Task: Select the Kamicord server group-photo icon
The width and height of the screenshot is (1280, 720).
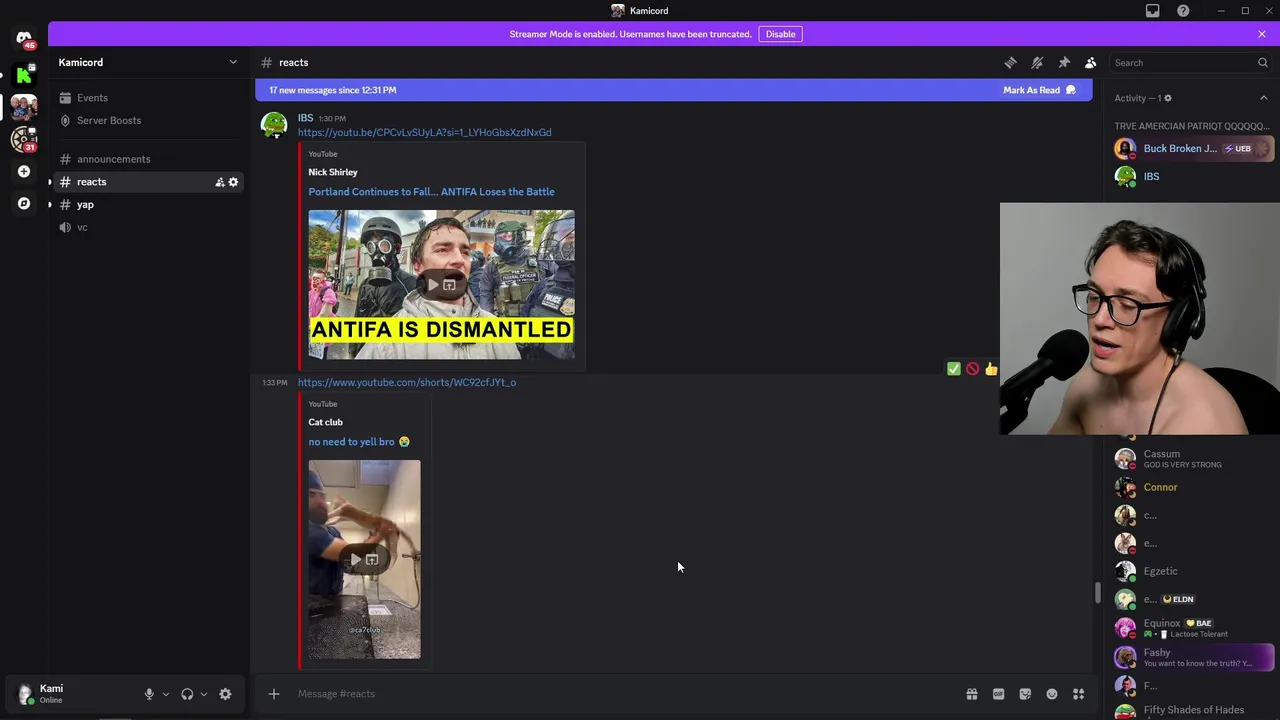Action: click(24, 106)
